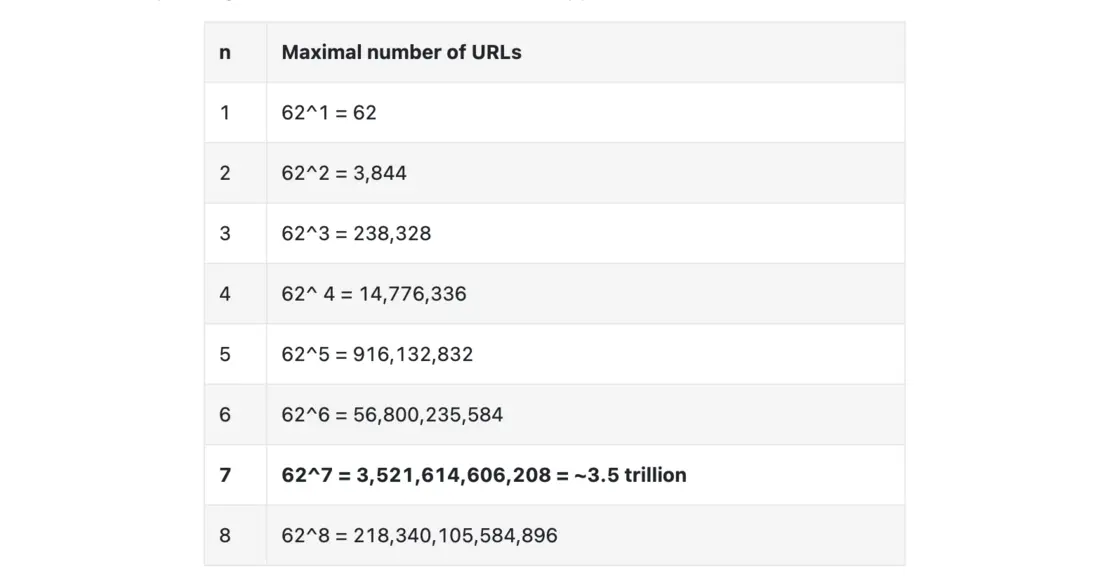The height and width of the screenshot is (583, 1098).
Task: Select the n value 8 cell
Action: tap(225, 535)
